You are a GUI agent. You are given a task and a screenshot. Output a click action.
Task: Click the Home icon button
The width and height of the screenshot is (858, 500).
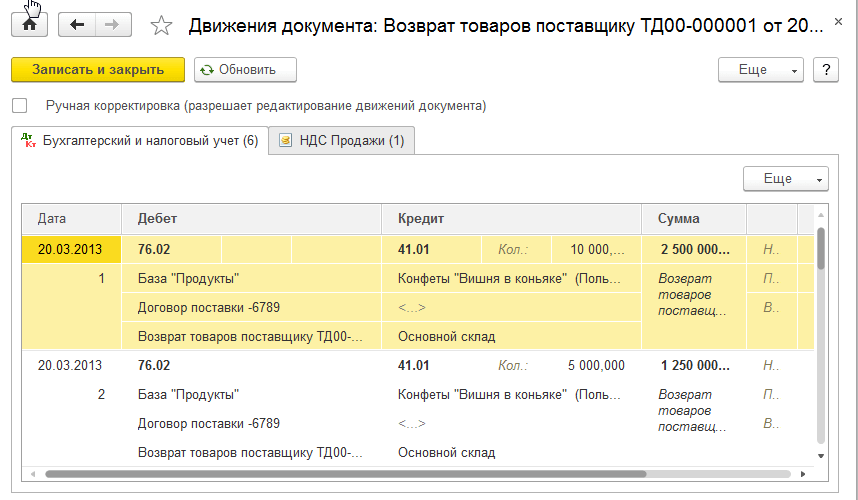[29, 25]
